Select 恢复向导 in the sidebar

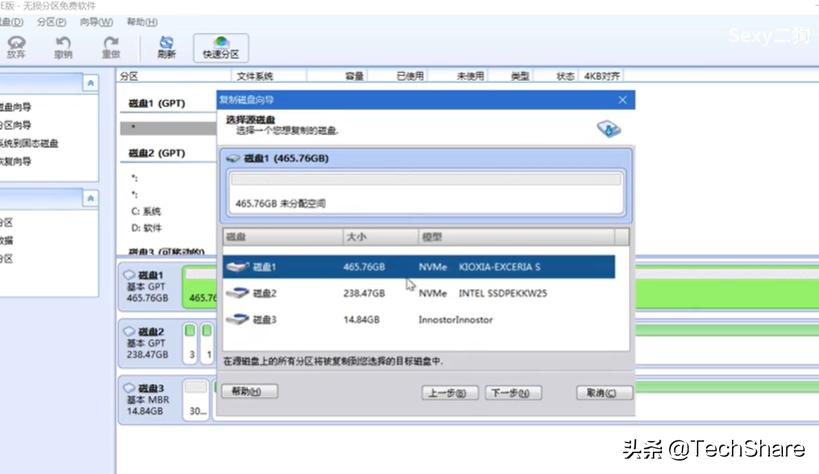point(15,161)
